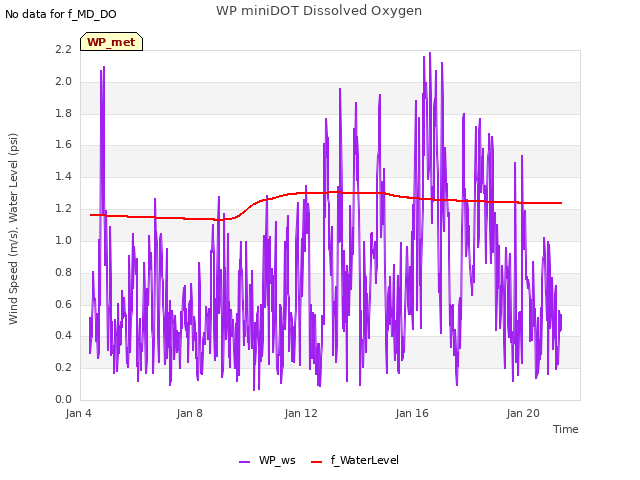This screenshot has width=640, height=480.
Task: Click the 1.8 y-axis tick label
Action: 63,113
